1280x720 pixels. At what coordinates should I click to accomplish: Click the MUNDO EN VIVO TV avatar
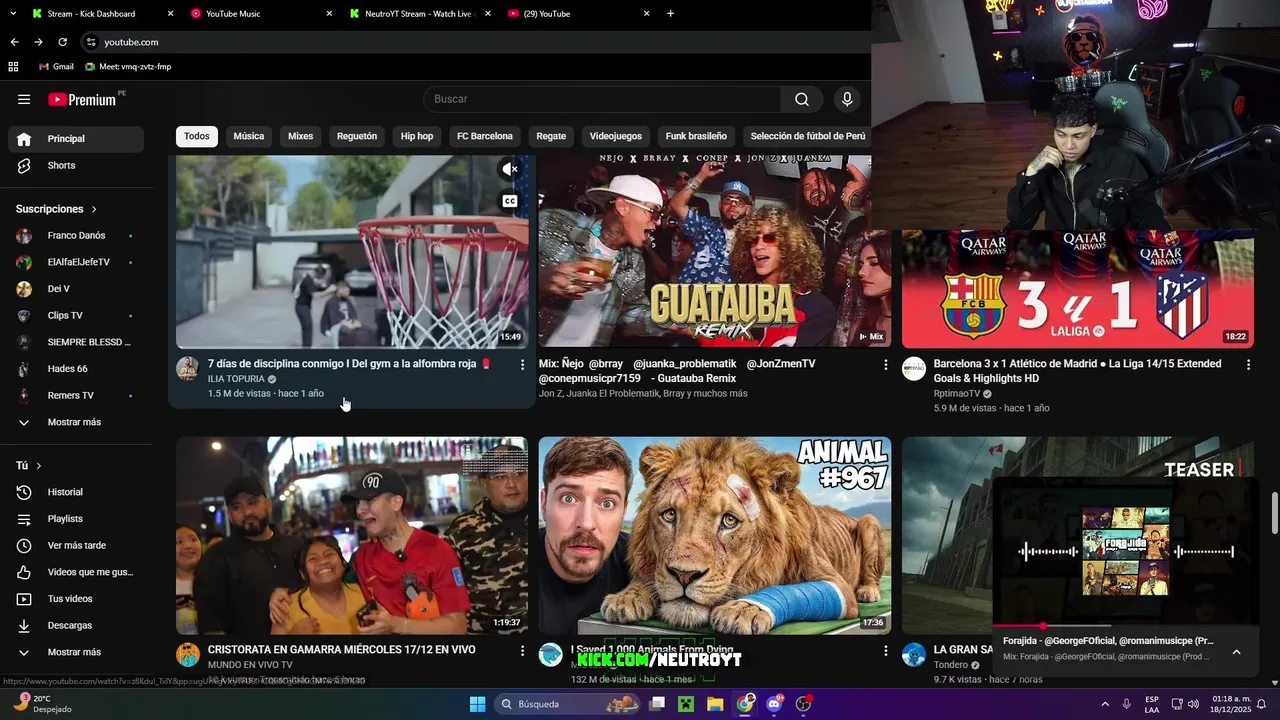click(x=188, y=654)
